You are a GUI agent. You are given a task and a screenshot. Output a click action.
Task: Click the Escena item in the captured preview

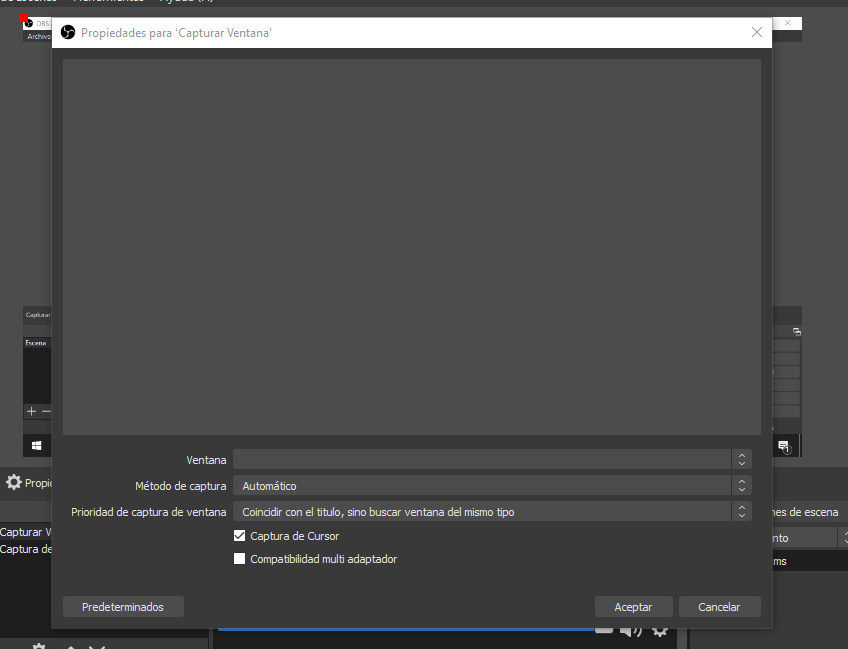click(36, 343)
